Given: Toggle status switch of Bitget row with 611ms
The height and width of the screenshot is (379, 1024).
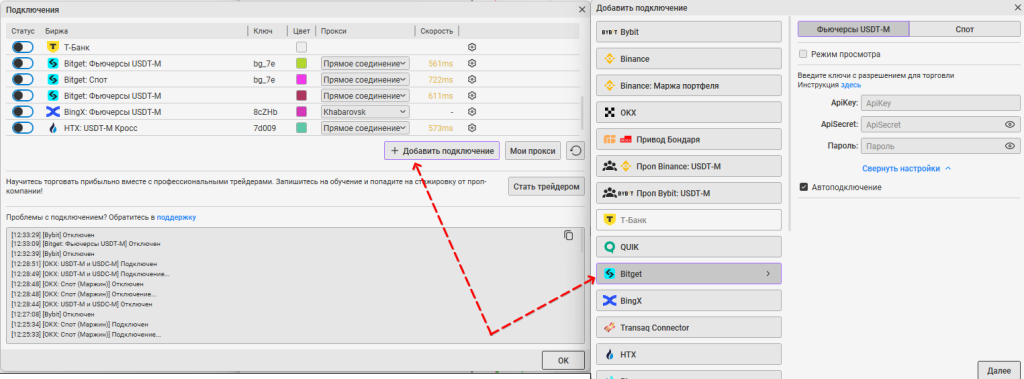Looking at the screenshot, I should [23, 95].
